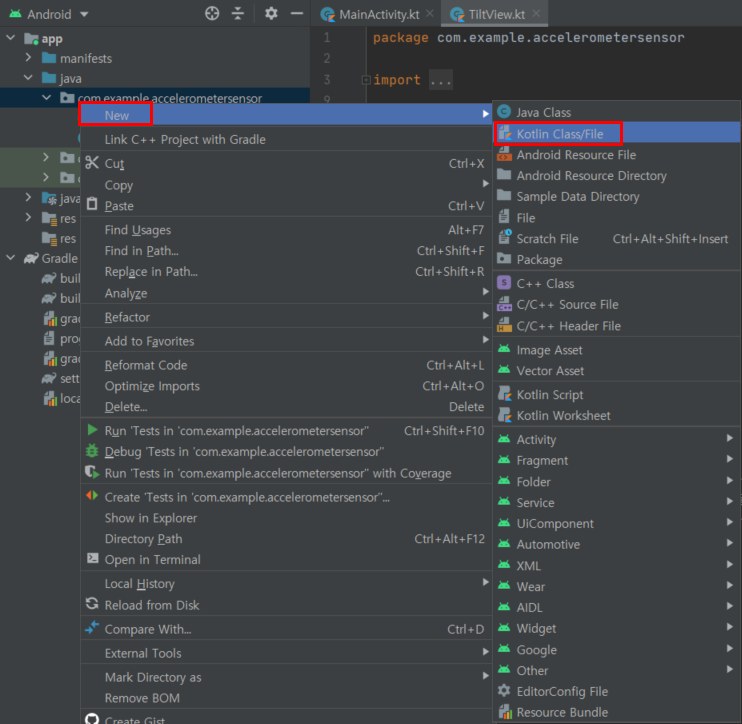Click the Paste clipboard icon
Screen dimensions: 742x724
(x=92, y=204)
